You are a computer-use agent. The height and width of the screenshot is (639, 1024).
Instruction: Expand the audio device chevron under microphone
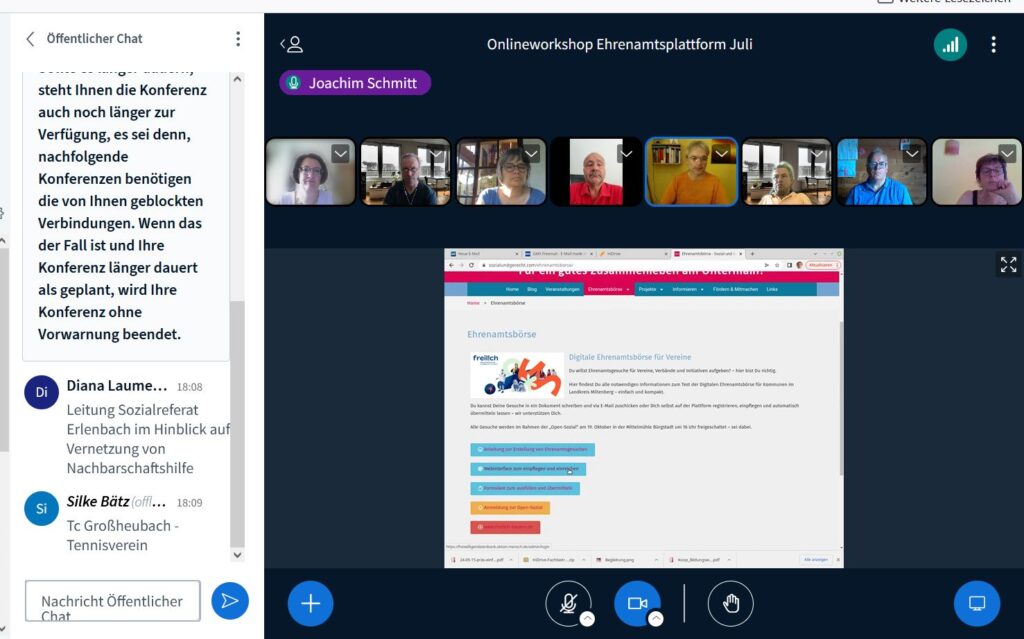(x=587, y=619)
